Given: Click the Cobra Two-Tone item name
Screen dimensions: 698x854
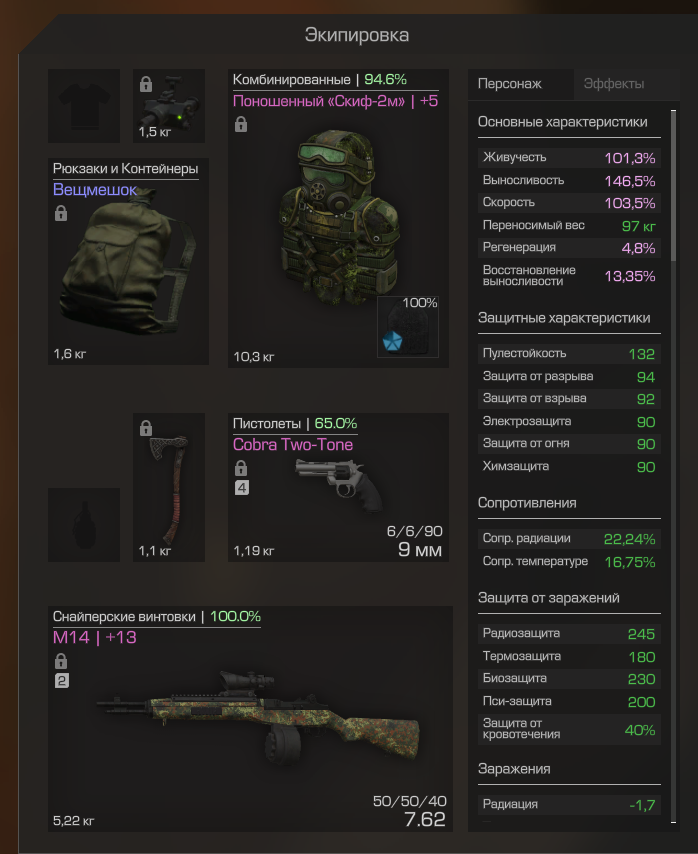Looking at the screenshot, I should (x=293, y=444).
